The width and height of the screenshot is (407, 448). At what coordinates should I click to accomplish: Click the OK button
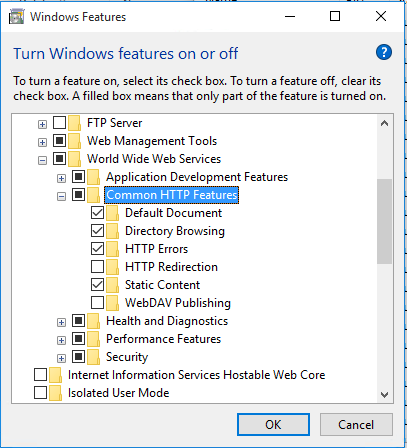coord(273,425)
